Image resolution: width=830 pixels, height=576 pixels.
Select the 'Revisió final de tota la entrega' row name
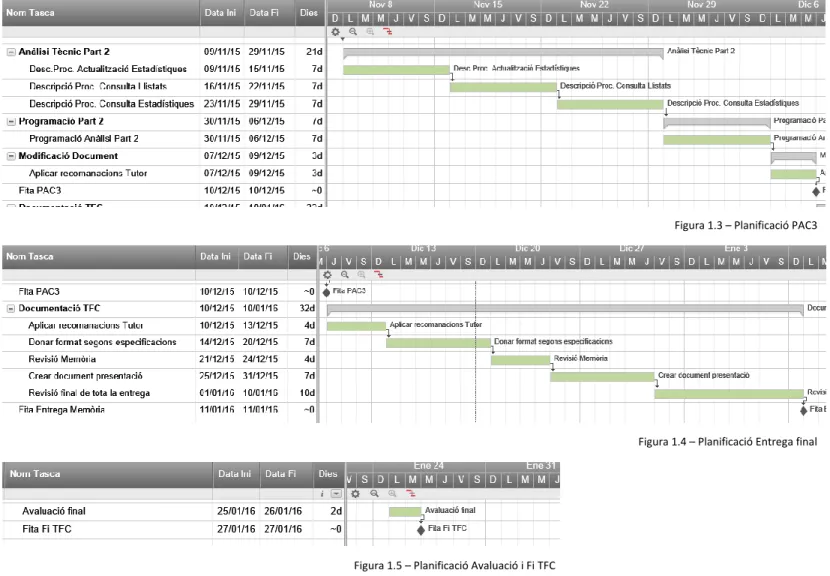(x=89, y=393)
